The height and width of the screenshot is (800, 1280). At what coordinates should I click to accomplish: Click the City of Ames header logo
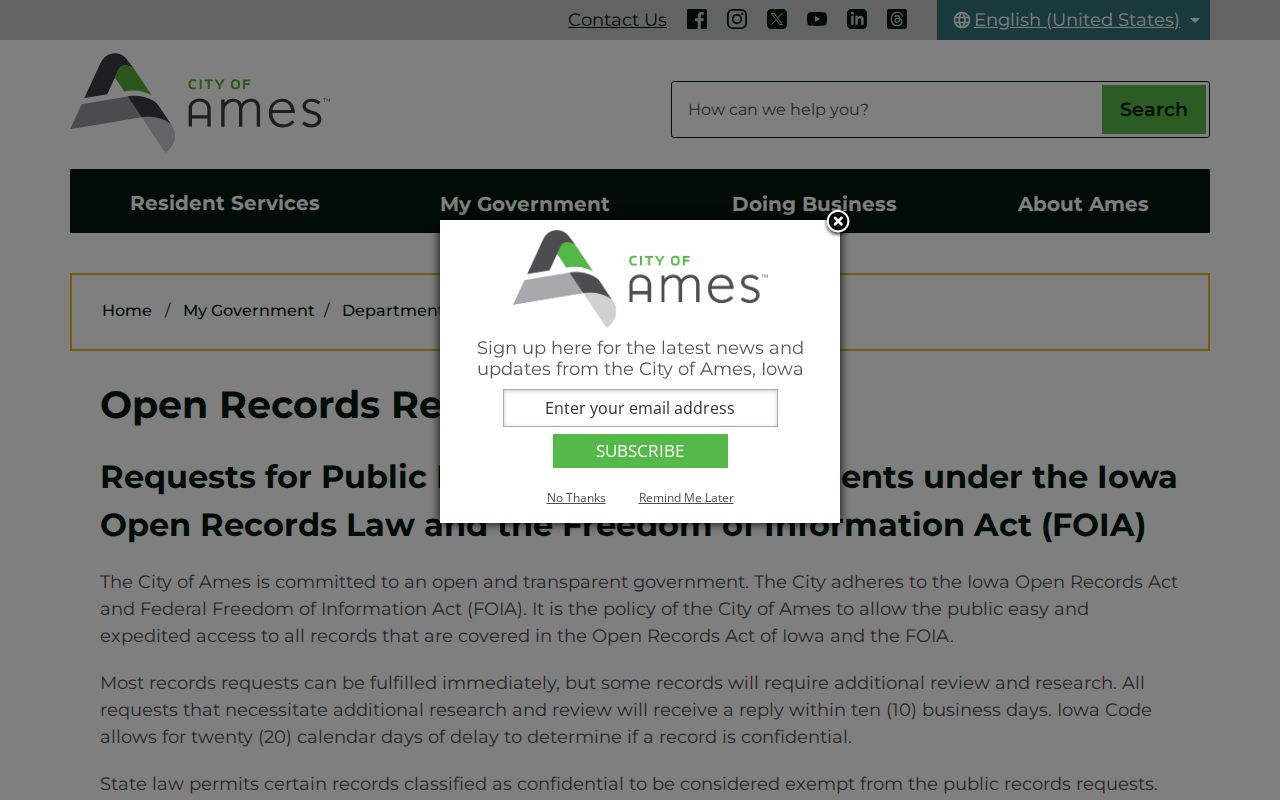point(200,103)
